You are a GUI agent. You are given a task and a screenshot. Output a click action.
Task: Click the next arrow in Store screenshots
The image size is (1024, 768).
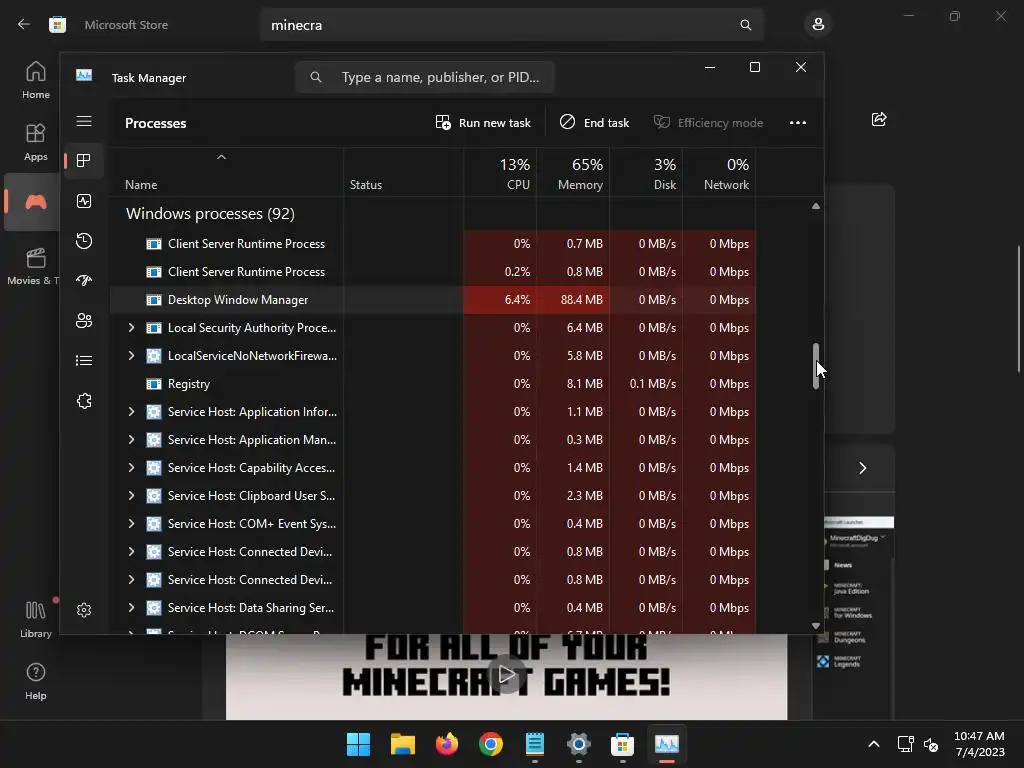[x=862, y=468]
